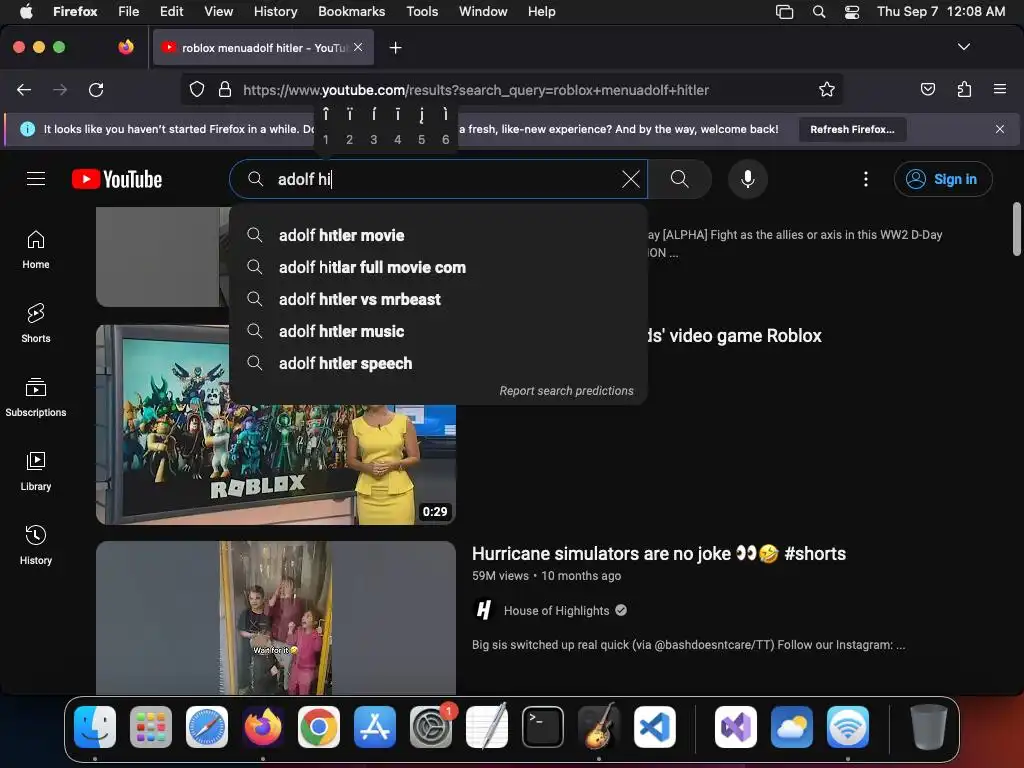Image resolution: width=1024 pixels, height=768 pixels.
Task: Open the Tools menu
Action: (422, 11)
